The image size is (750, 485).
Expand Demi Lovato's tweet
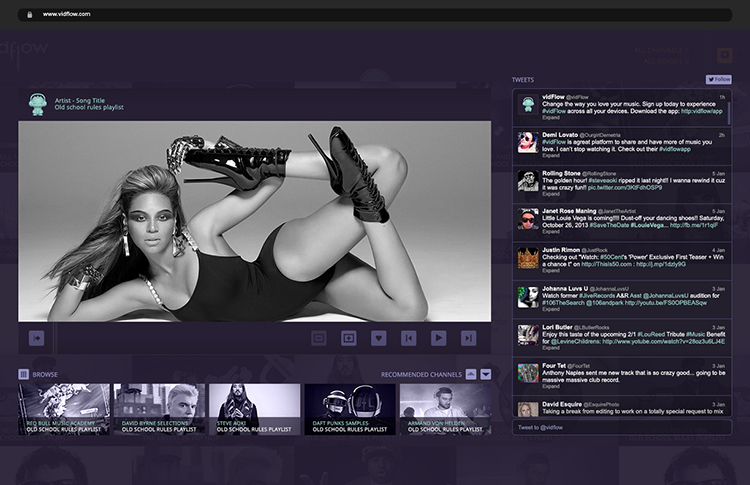551,155
